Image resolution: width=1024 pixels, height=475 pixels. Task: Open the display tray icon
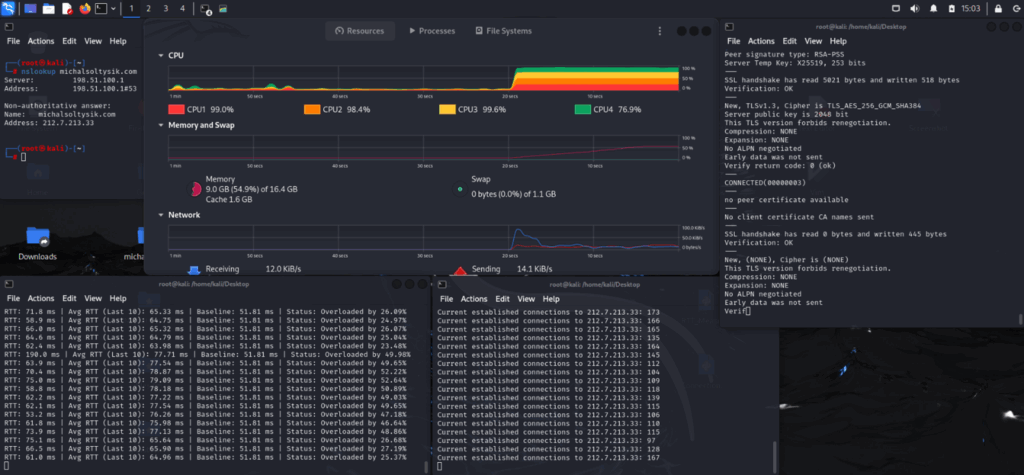[896, 8]
